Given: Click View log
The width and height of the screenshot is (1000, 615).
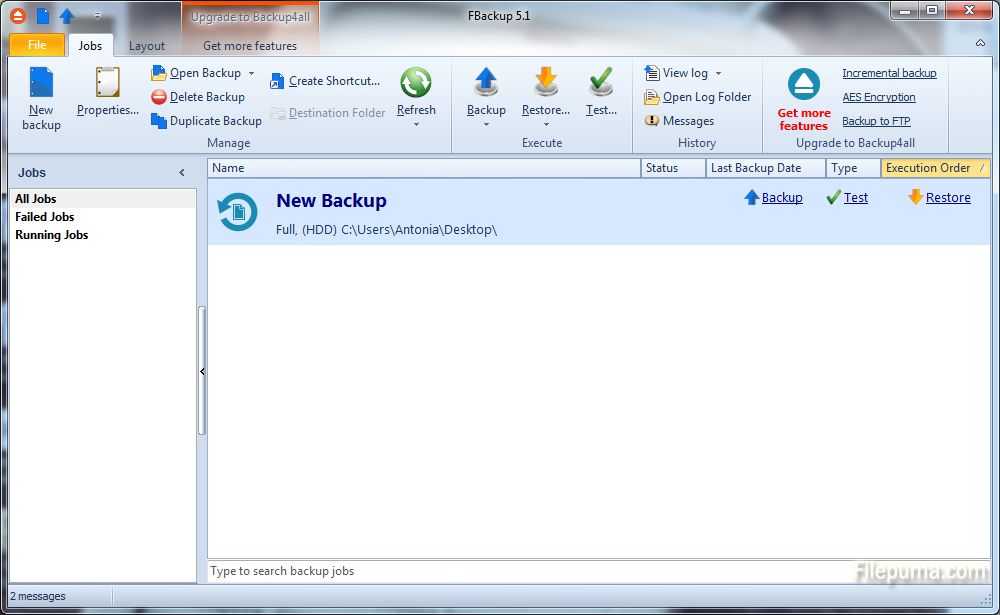Looking at the screenshot, I should 676,73.
